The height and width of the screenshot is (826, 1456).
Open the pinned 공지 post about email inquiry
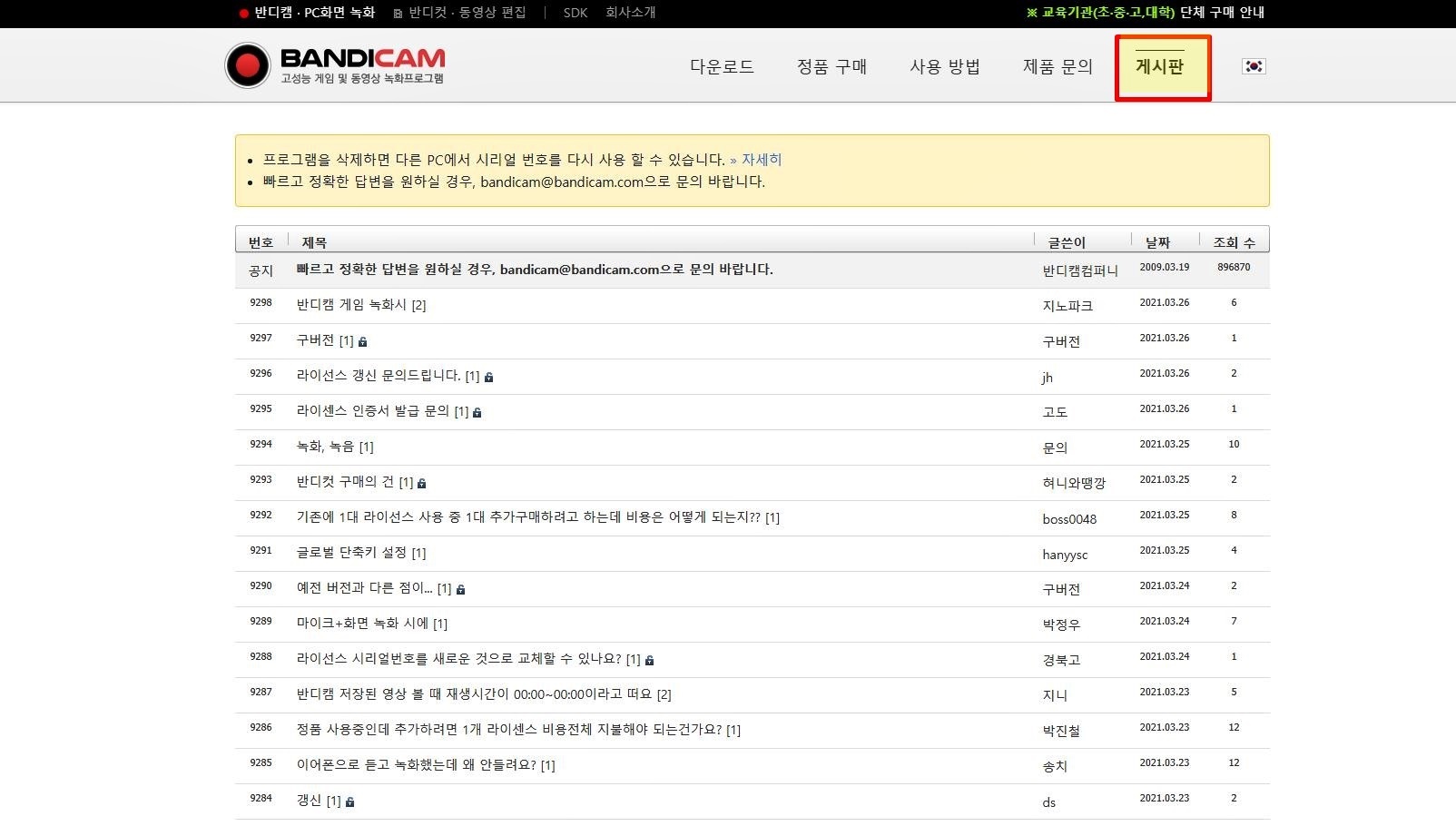tap(535, 270)
